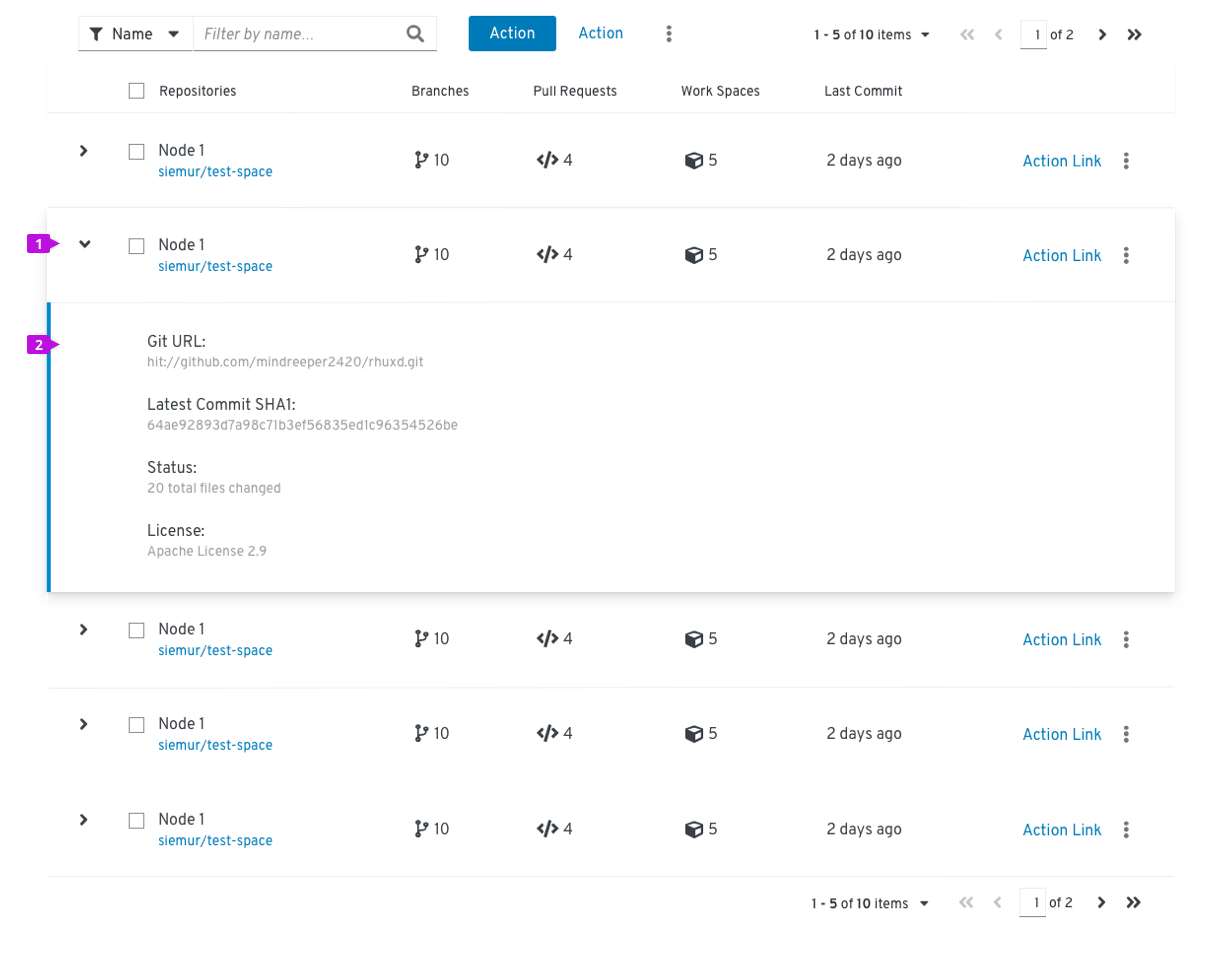Screen dimensions: 1209x954
Task: Click the branches icon in the third row
Action: tap(421, 639)
